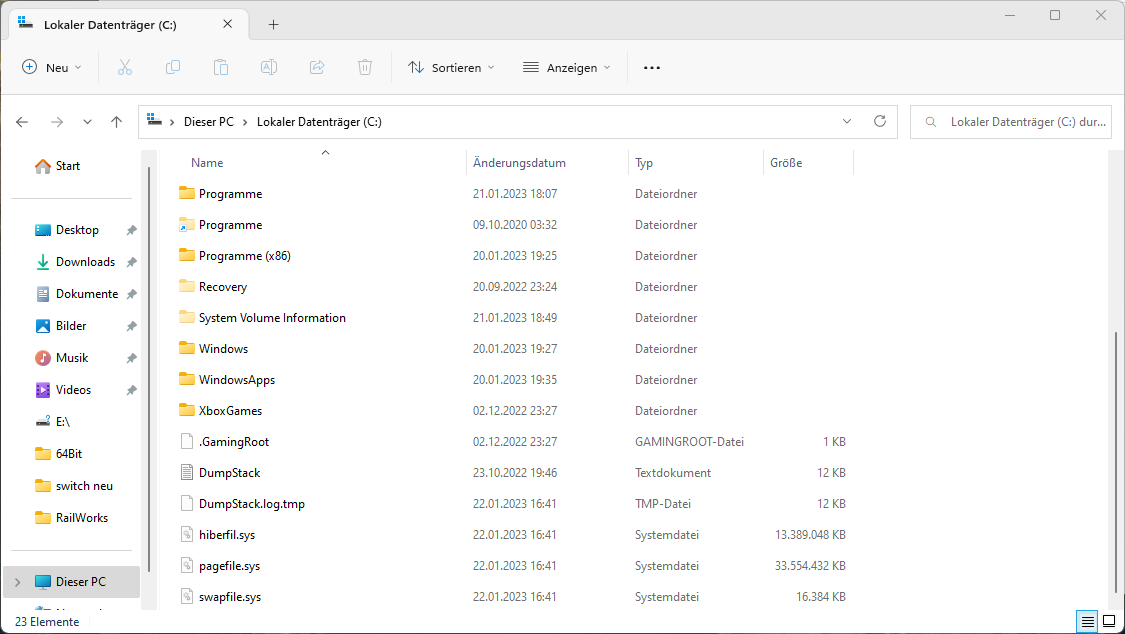Click the Share icon in toolbar
Viewport: 1125px width, 634px height.
pyautogui.click(x=317, y=67)
